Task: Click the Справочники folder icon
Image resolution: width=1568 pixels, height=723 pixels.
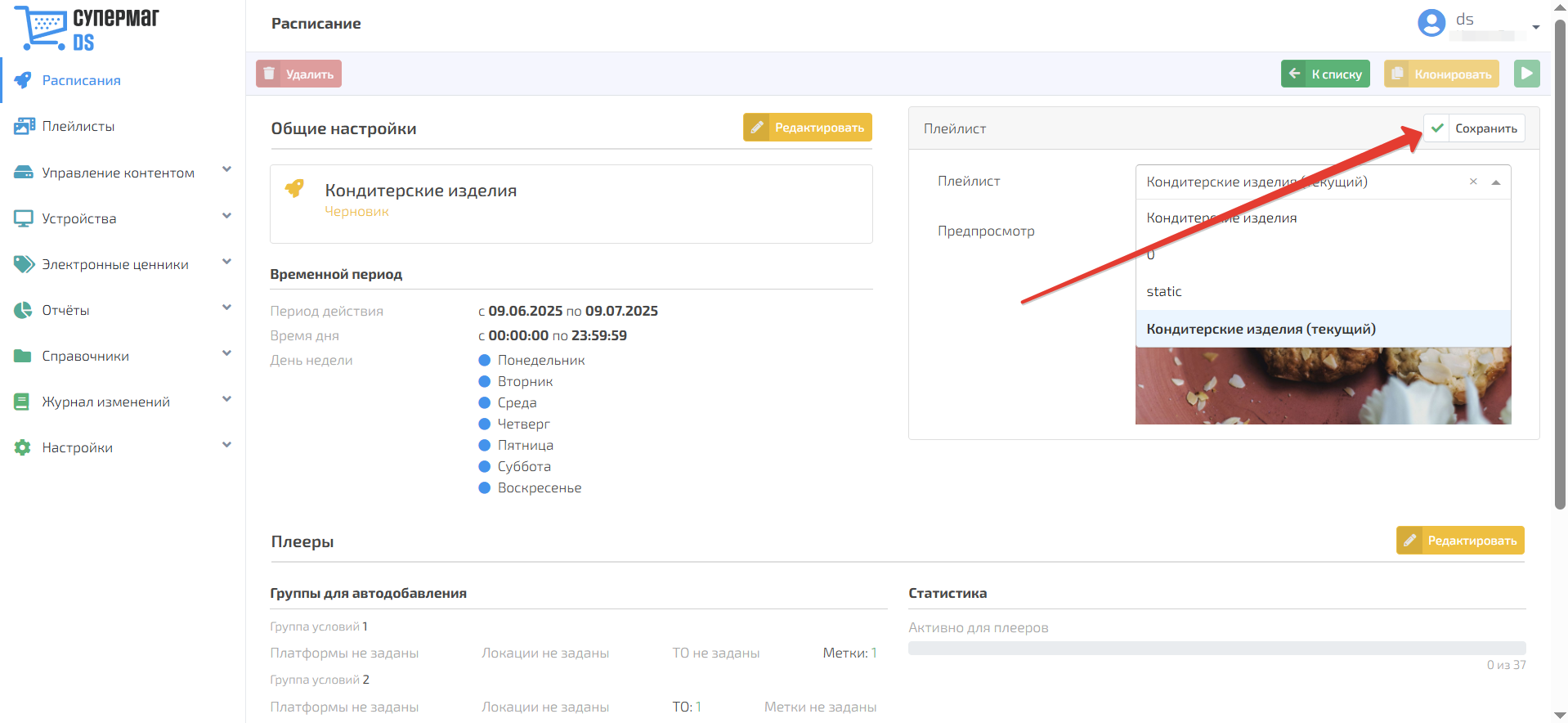Action: click(x=23, y=356)
